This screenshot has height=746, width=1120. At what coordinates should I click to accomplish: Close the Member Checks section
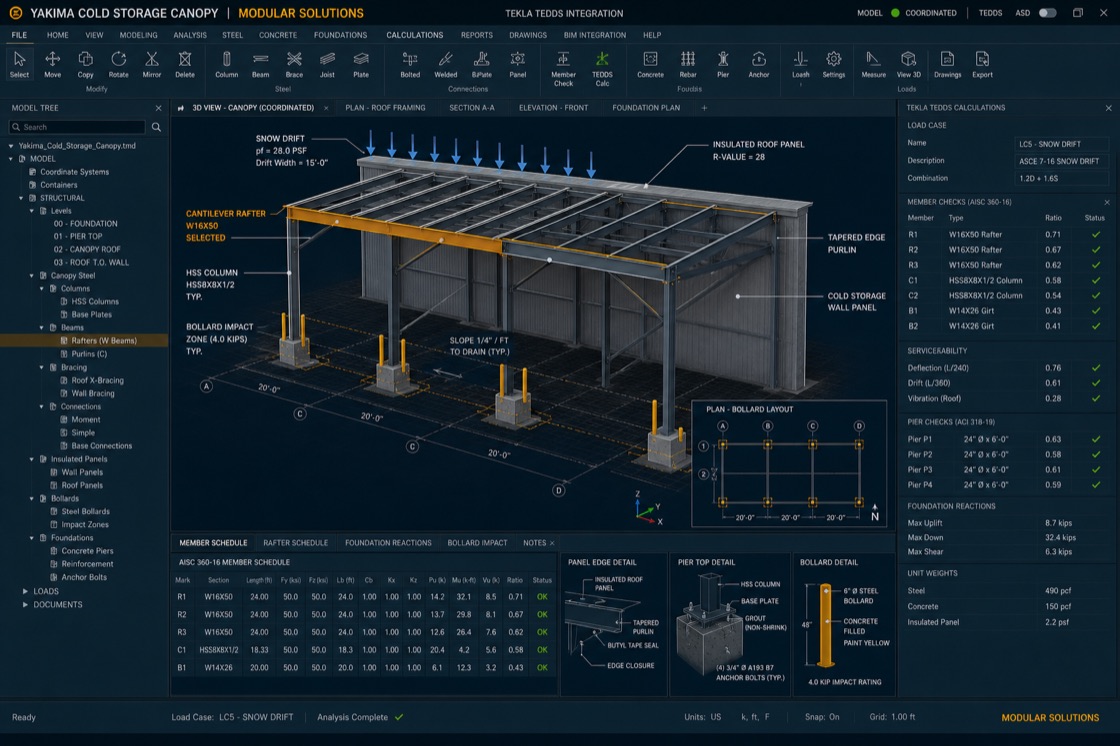click(1107, 202)
